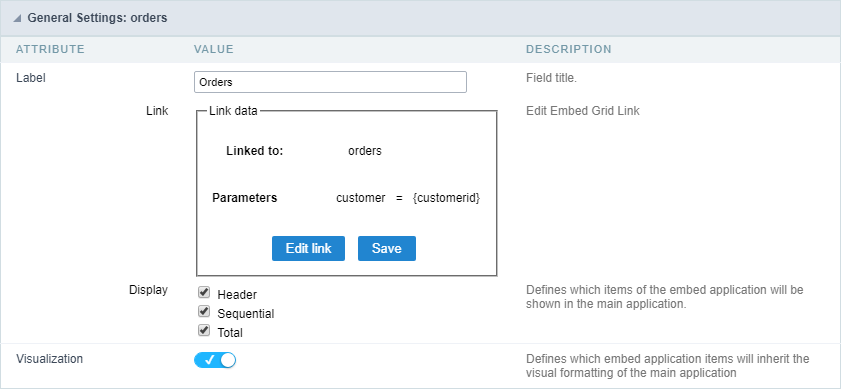Click the Edit Embed Grid Link description
841x389 pixels.
583,112
